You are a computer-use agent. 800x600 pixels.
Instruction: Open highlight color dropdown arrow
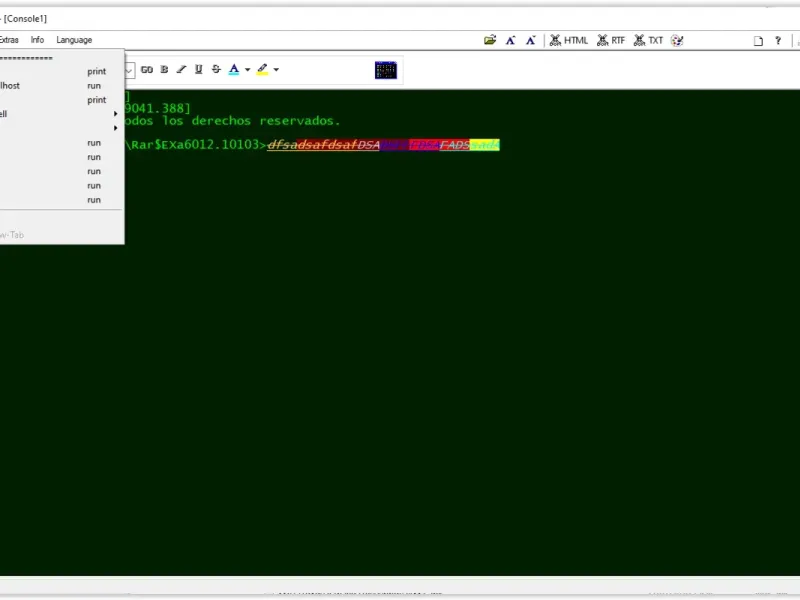pos(276,69)
